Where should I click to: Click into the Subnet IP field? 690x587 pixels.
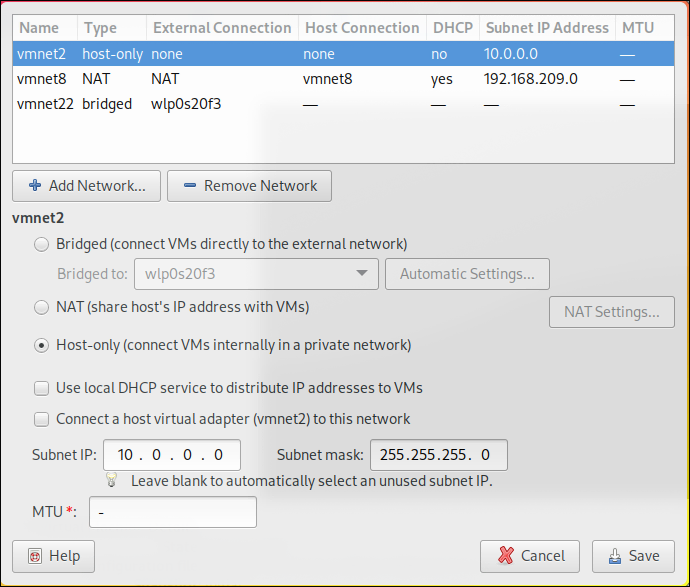point(171,455)
